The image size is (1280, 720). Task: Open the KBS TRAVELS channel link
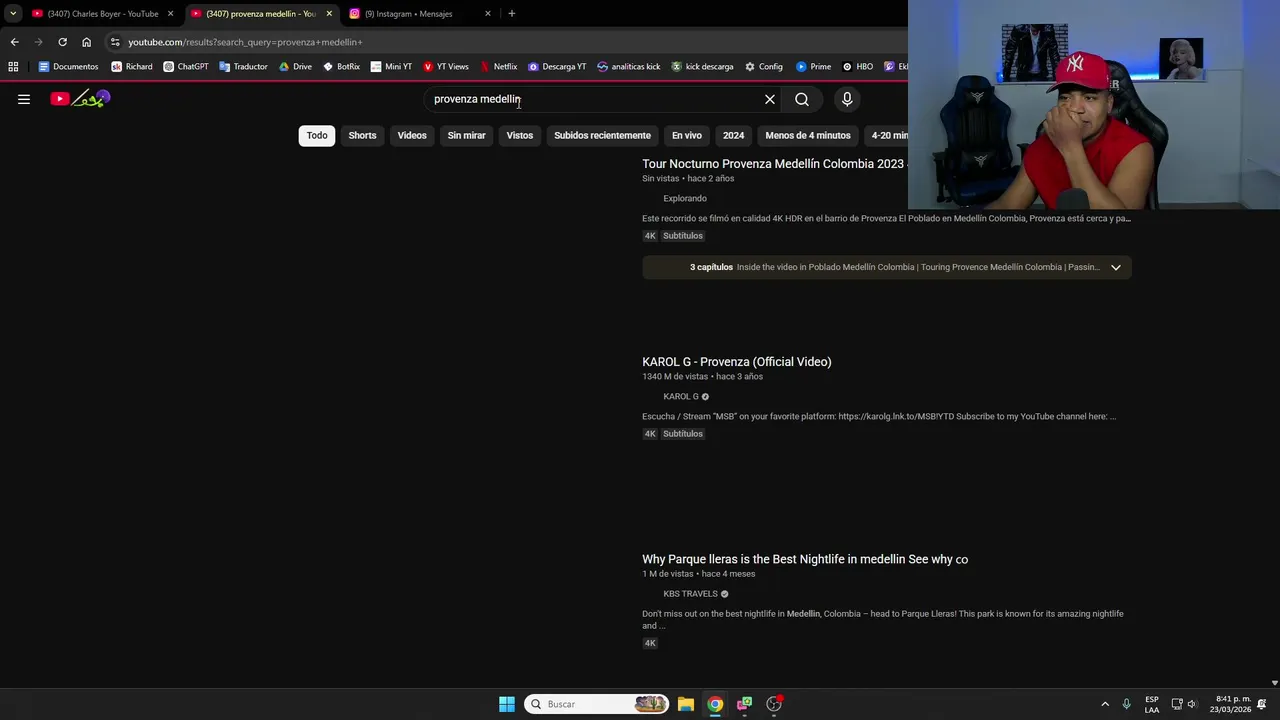click(691, 594)
